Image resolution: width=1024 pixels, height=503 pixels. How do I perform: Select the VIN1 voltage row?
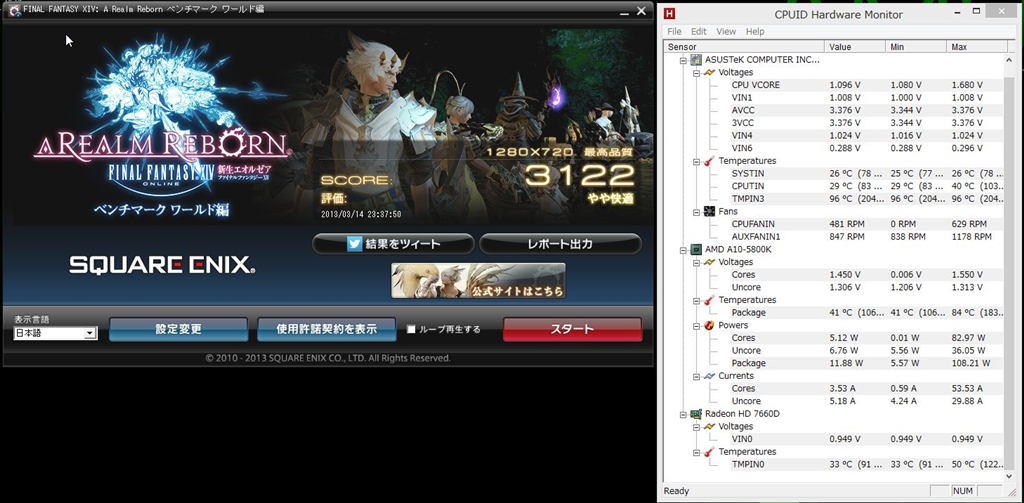tap(866, 97)
